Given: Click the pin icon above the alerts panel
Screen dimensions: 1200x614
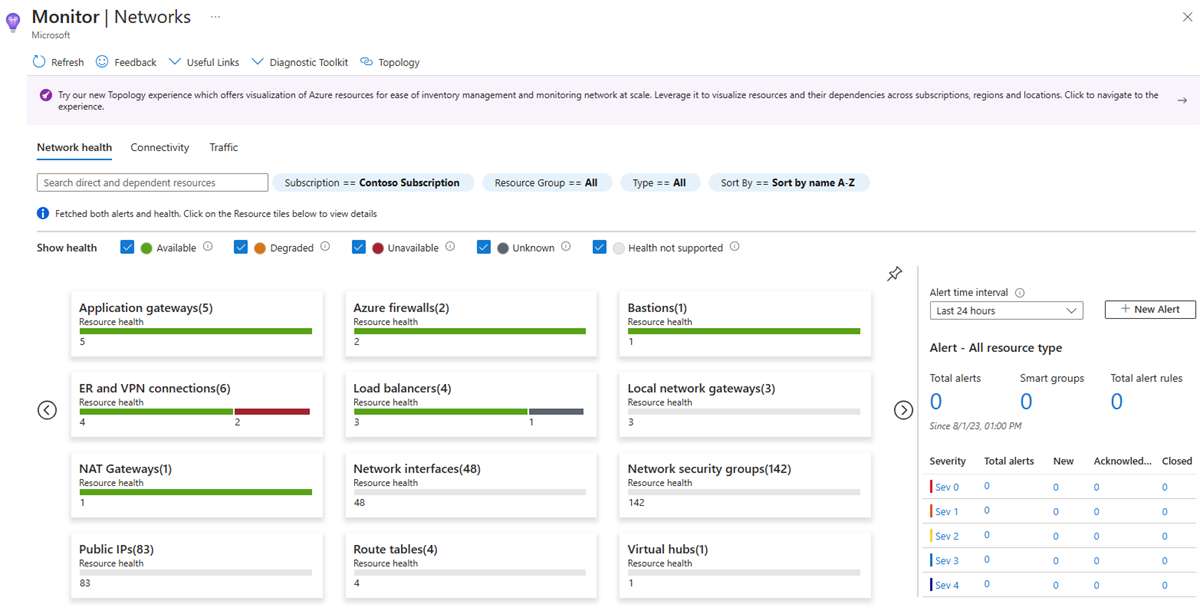Looking at the screenshot, I should [894, 273].
